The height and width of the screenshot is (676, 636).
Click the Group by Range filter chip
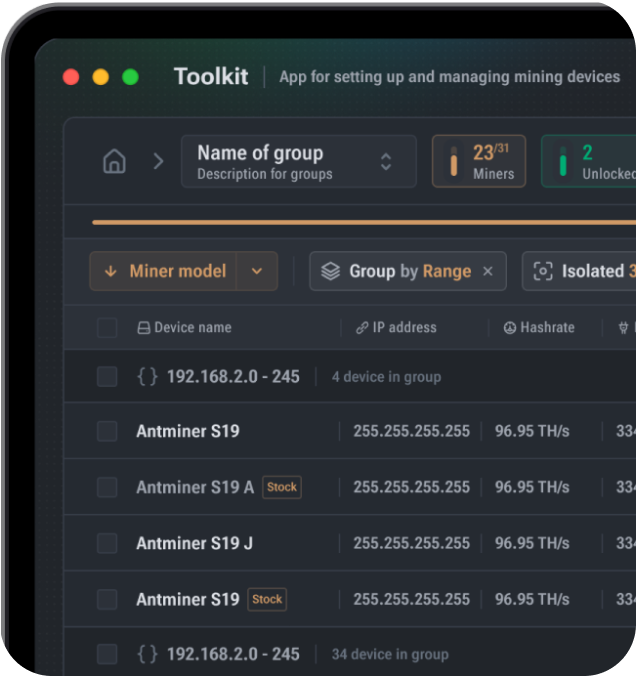[x=408, y=271]
